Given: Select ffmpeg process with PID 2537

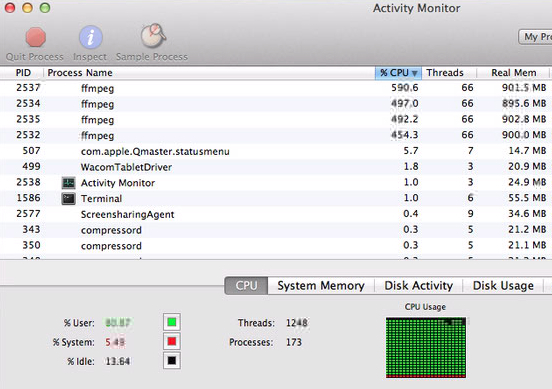Looking at the screenshot, I should coord(276,88).
